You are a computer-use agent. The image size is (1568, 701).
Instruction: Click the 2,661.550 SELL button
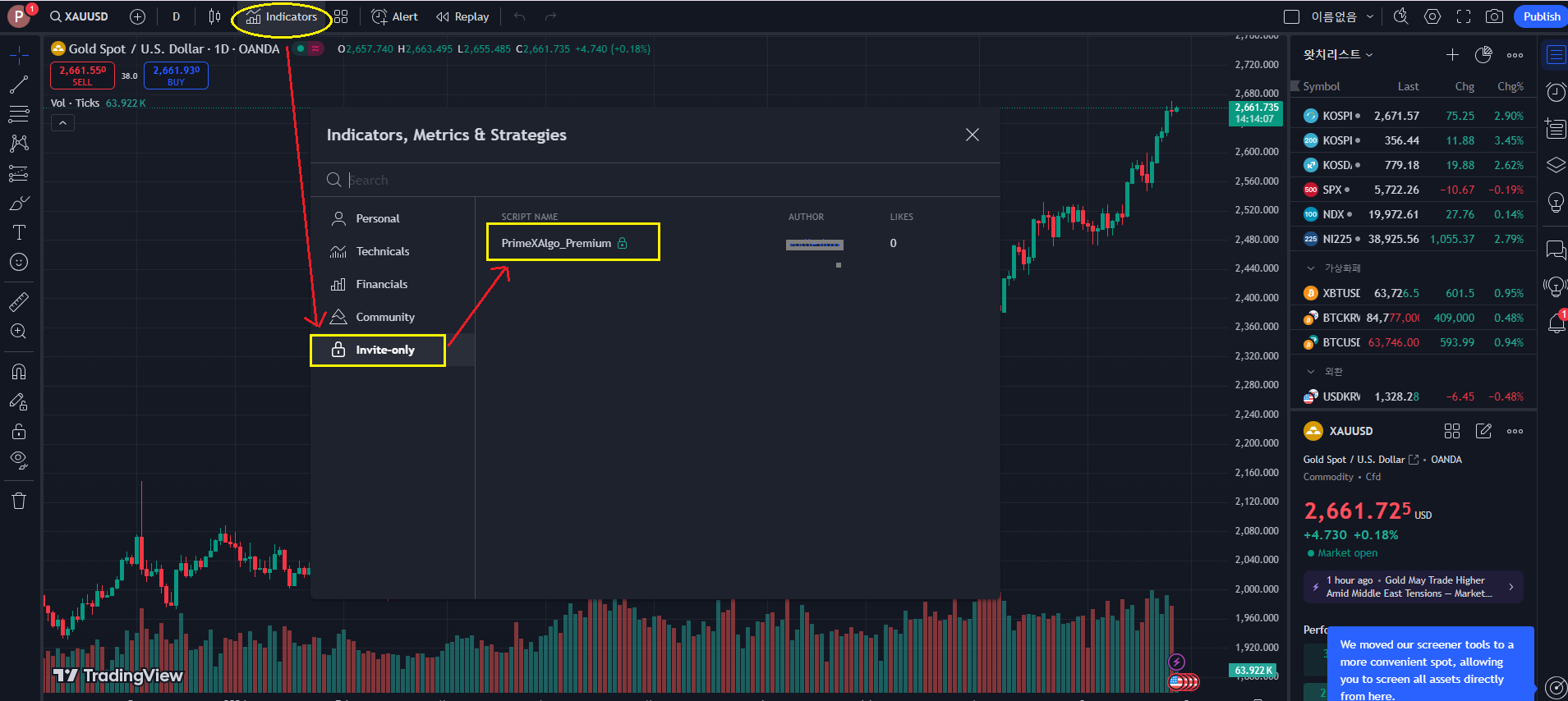pos(83,76)
